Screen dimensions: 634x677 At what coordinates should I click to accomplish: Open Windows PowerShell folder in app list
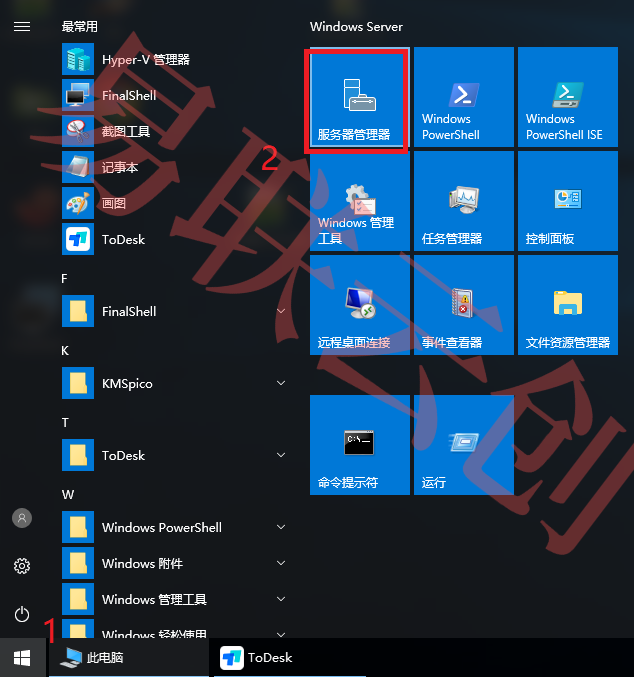click(177, 527)
